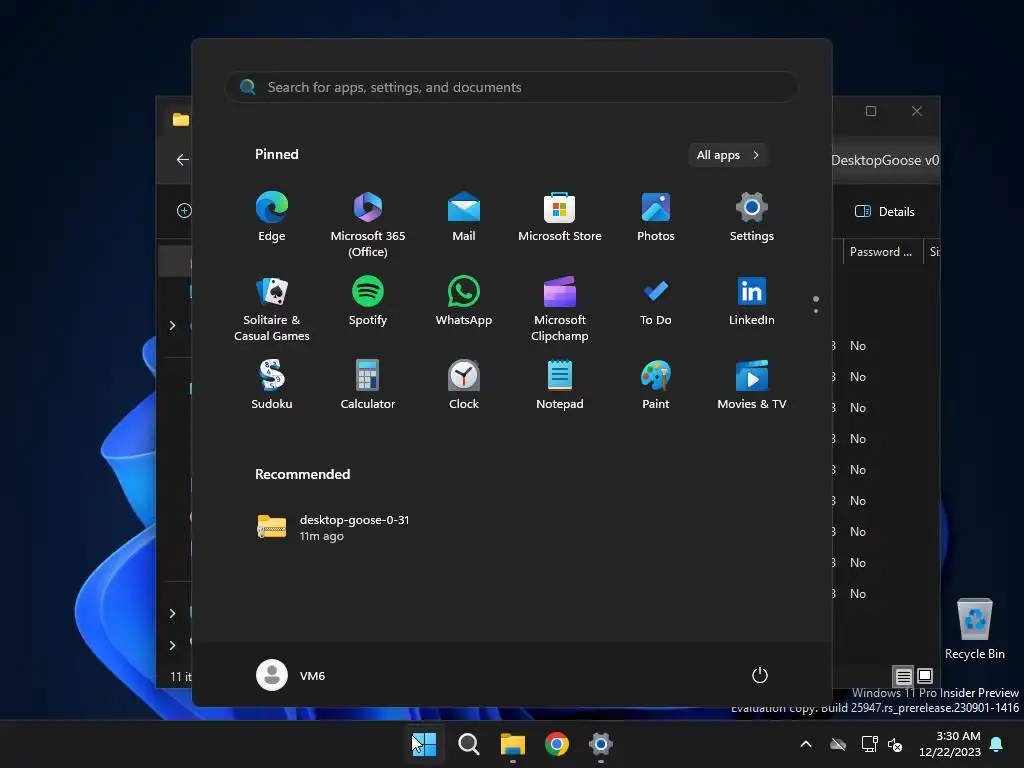Launch the Photos app
The width and height of the screenshot is (1024, 768).
click(x=656, y=217)
